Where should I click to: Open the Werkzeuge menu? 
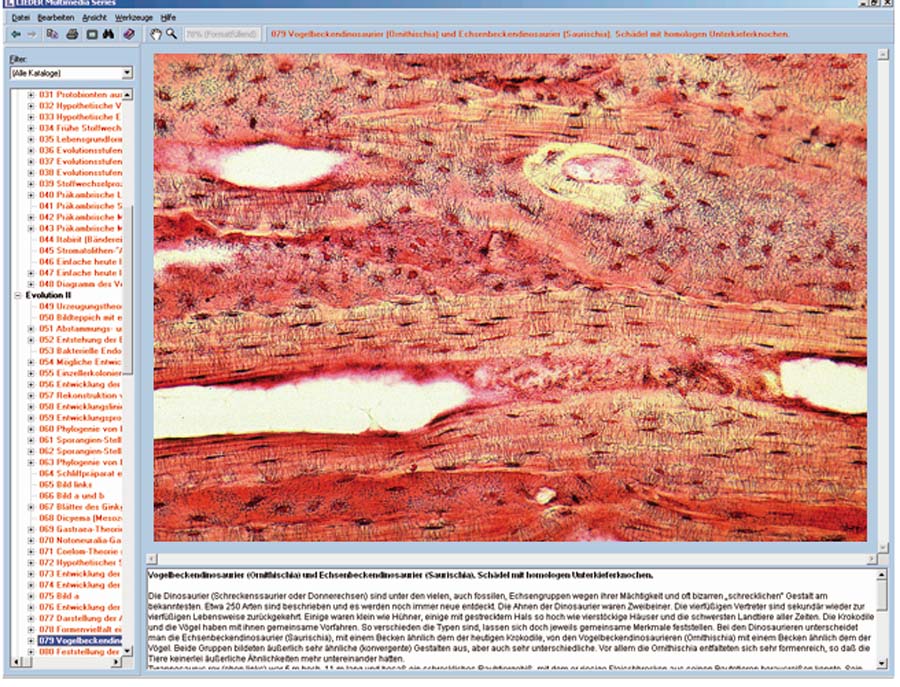[x=134, y=18]
